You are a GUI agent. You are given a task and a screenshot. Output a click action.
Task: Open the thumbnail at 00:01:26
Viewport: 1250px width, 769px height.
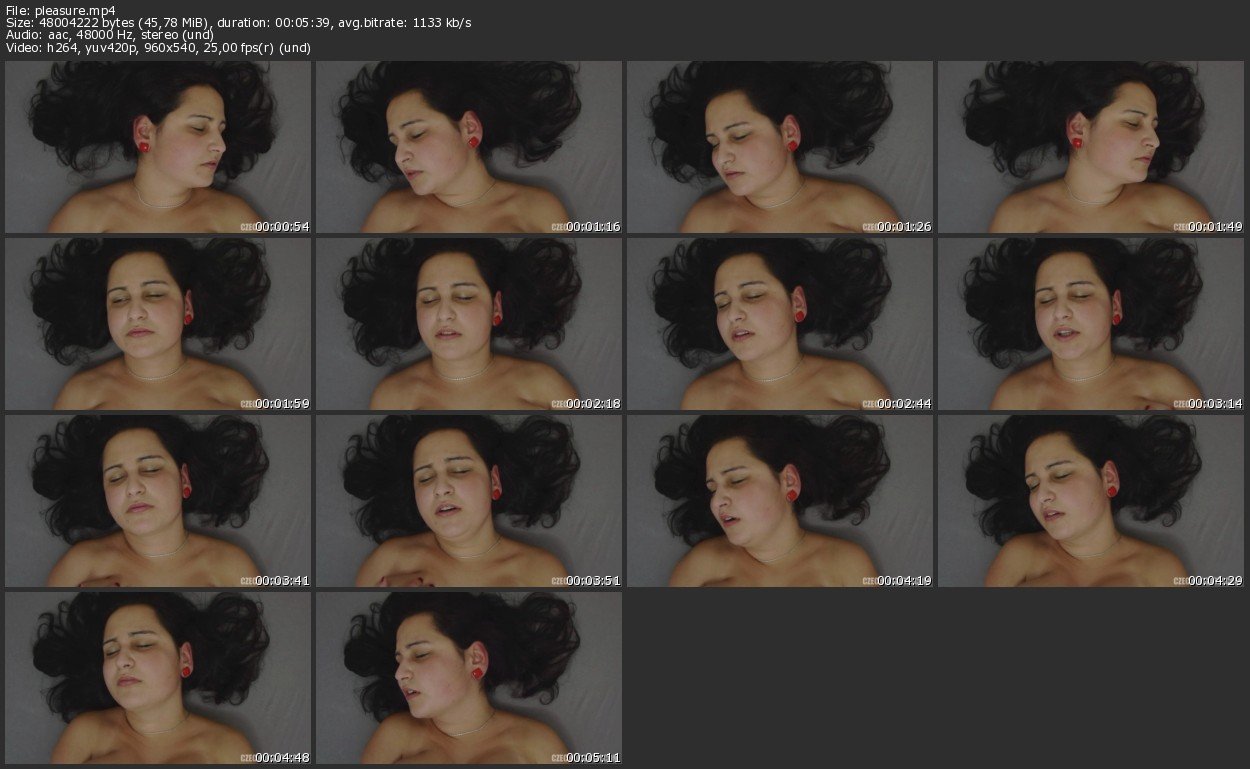point(780,147)
